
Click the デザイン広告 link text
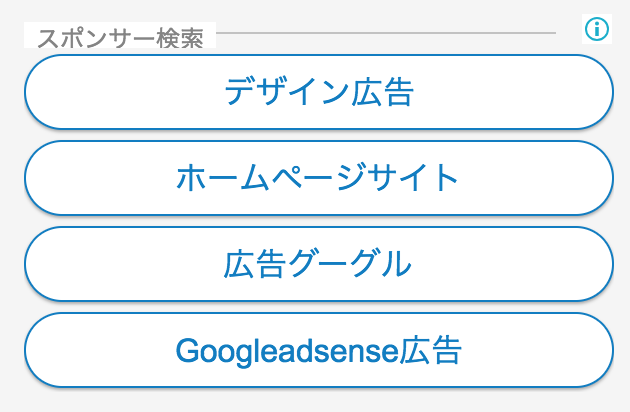click(x=319, y=92)
